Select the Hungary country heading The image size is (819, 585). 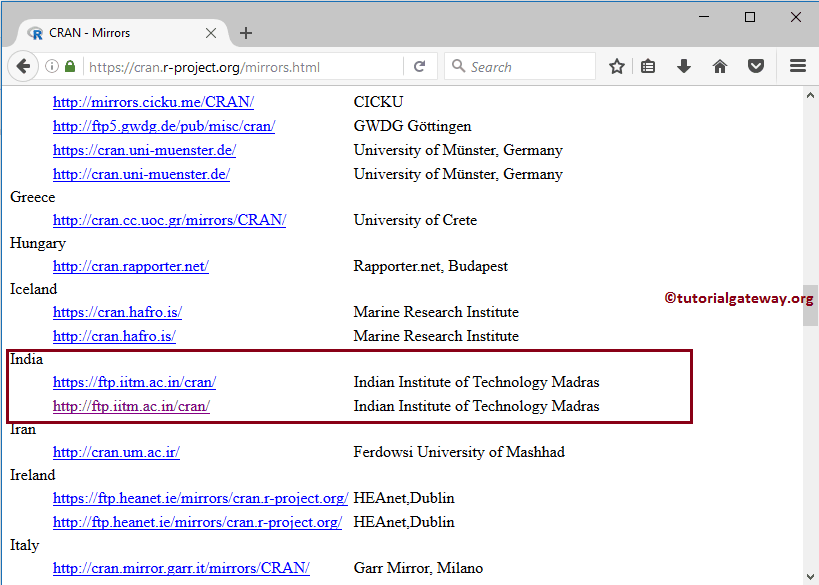click(x=38, y=243)
